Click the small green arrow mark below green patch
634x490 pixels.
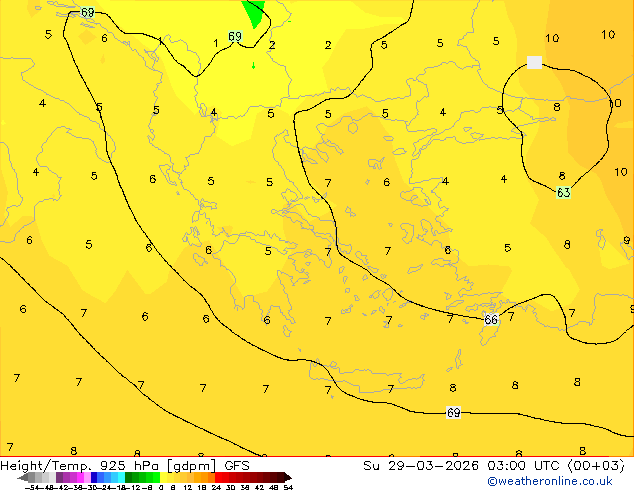point(254,65)
